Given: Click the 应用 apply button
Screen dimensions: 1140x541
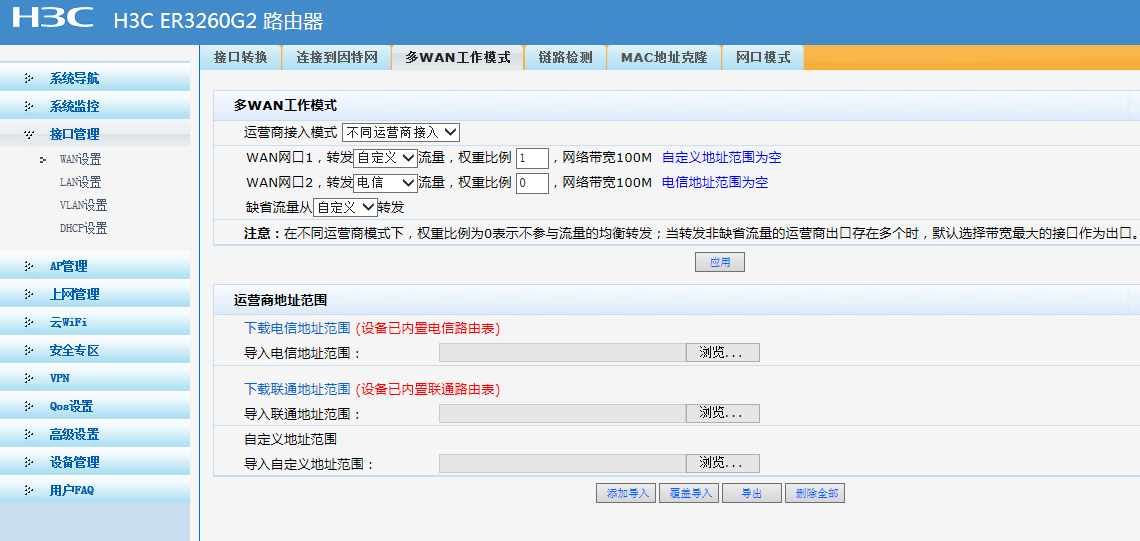Looking at the screenshot, I should (720, 263).
